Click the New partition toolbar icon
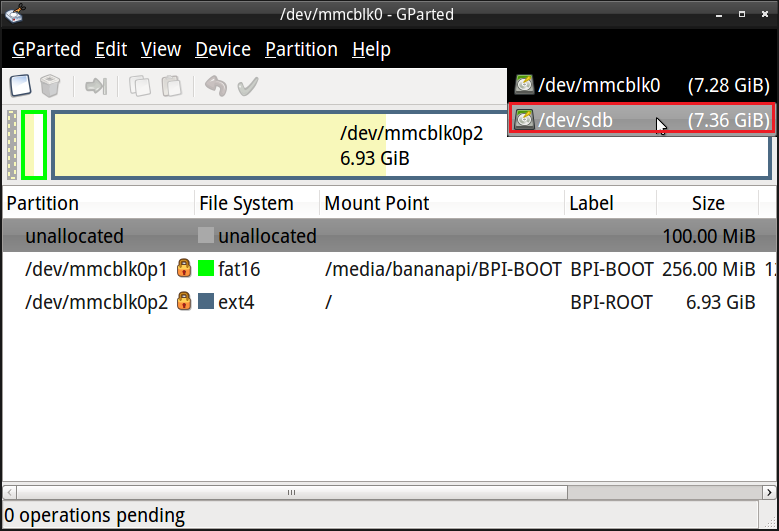The height and width of the screenshot is (531, 779). click(x=20, y=86)
